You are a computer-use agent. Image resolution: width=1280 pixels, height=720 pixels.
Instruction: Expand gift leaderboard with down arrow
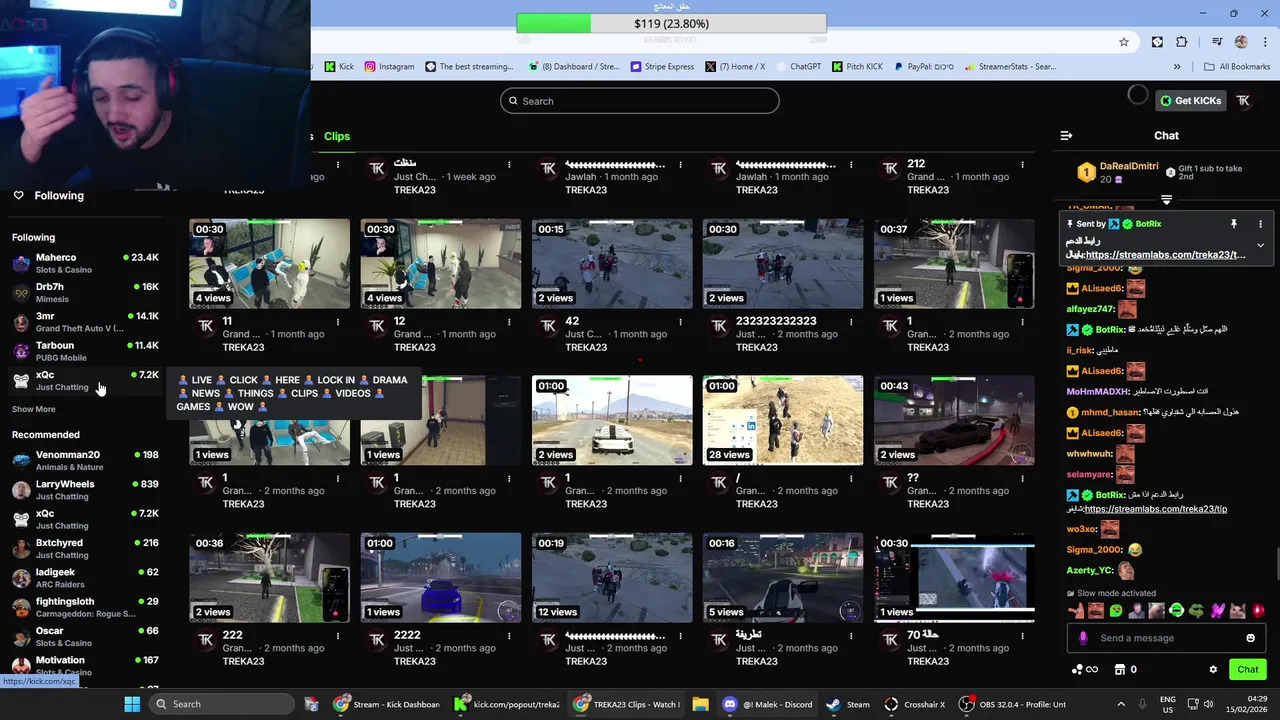[1166, 200]
